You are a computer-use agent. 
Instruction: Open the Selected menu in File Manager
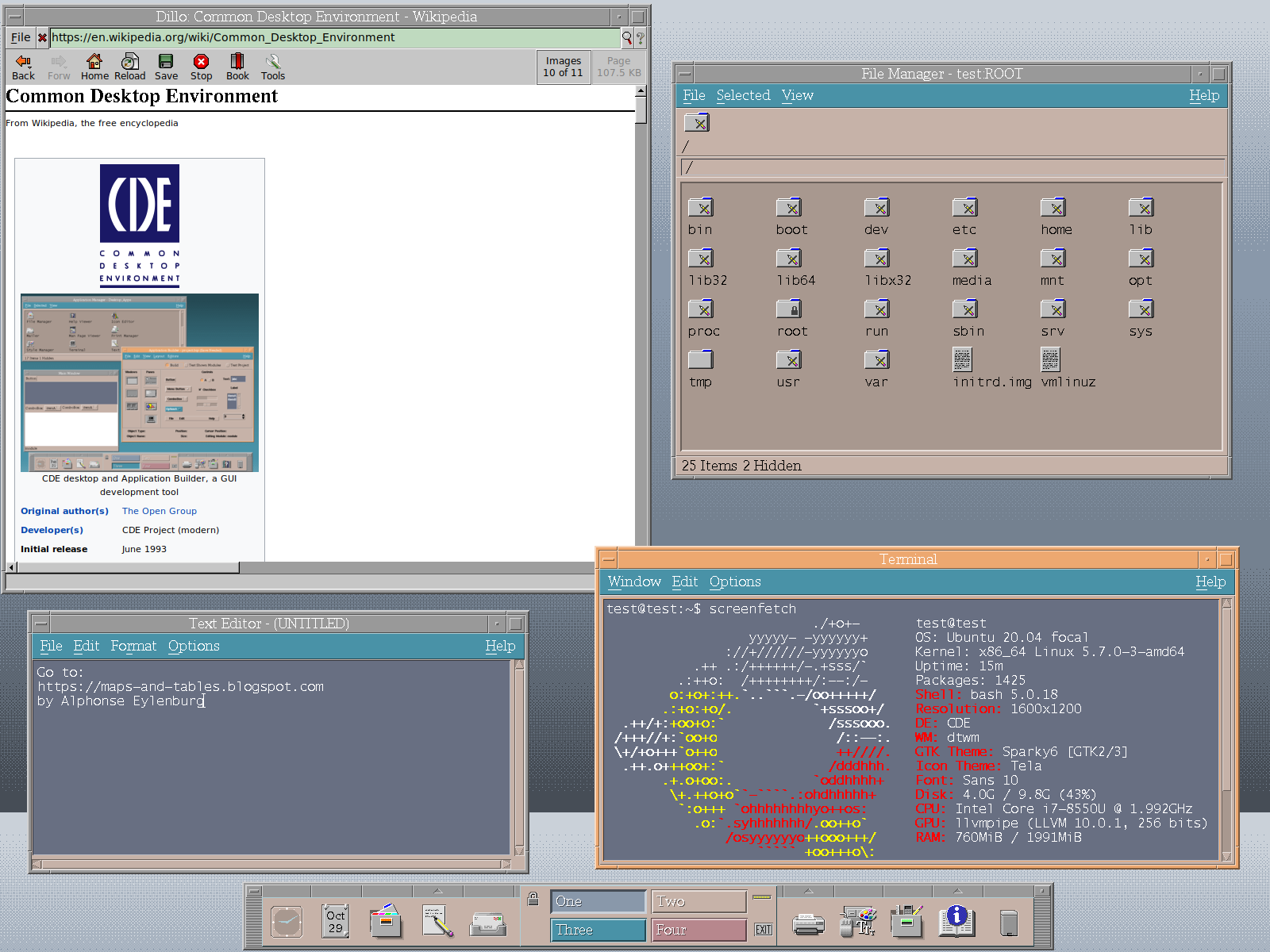pos(743,95)
